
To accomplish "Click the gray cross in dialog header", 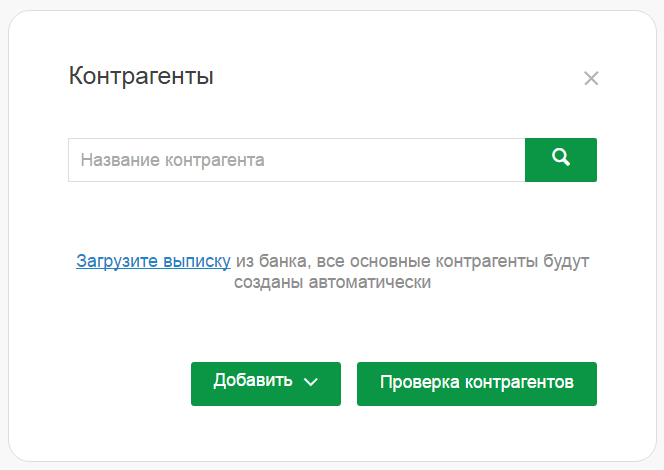I will click(x=591, y=78).
